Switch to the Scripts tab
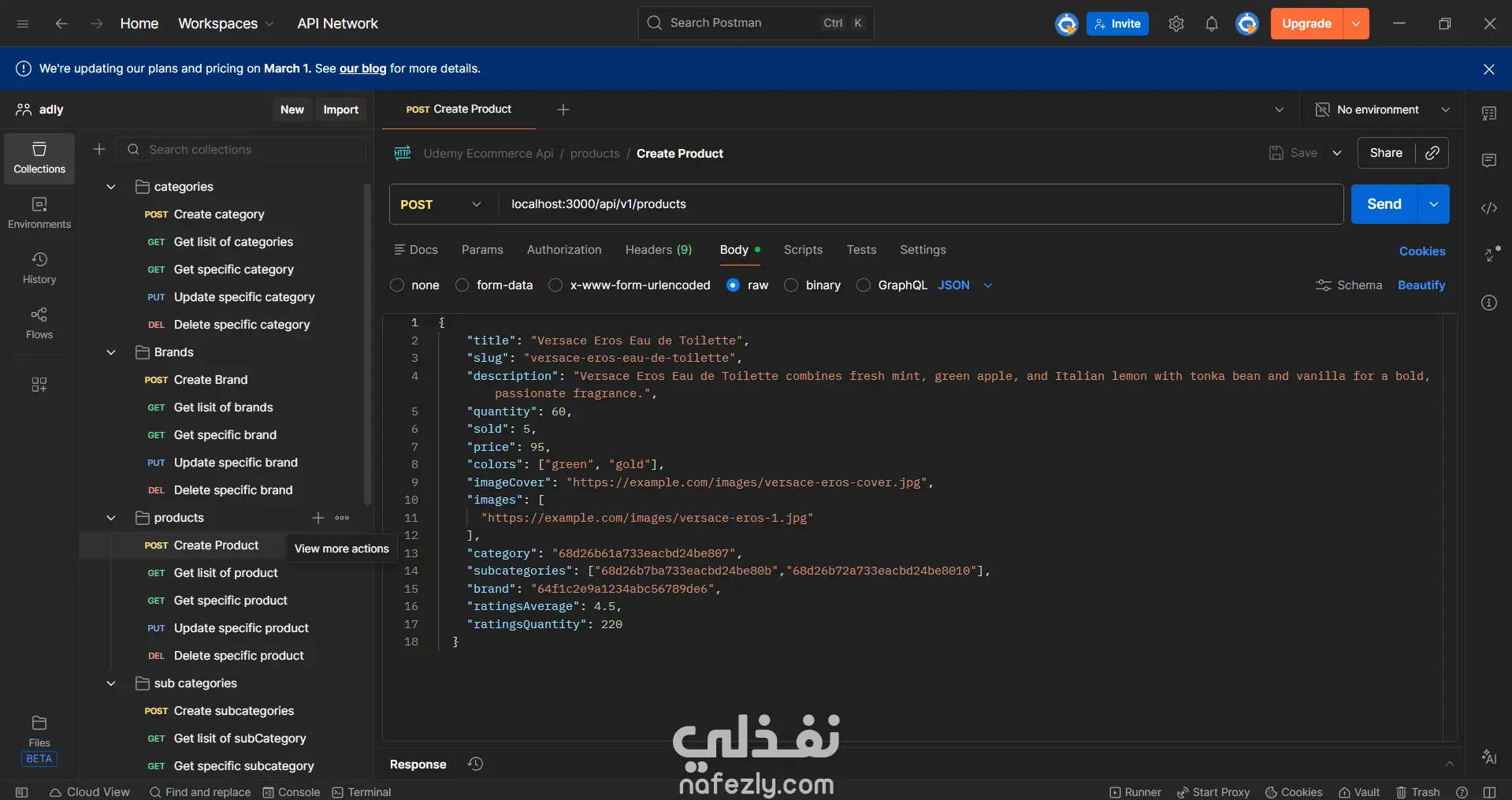Screen dimensions: 1512x800 (x=803, y=250)
